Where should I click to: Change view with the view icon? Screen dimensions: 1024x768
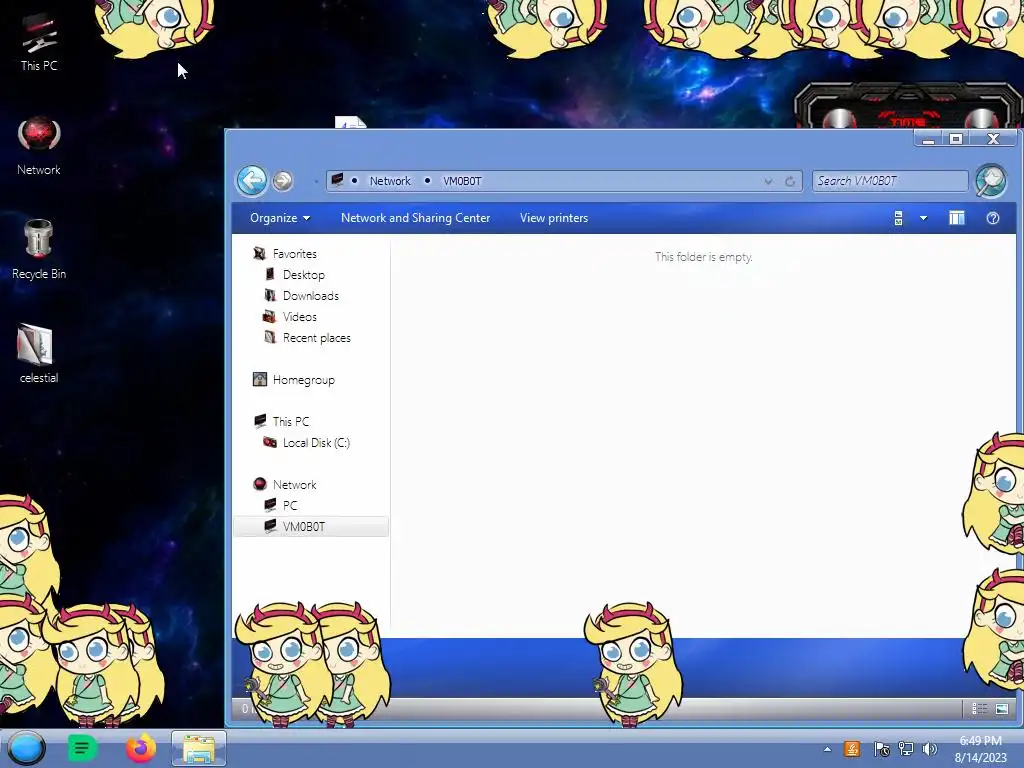[899, 218]
